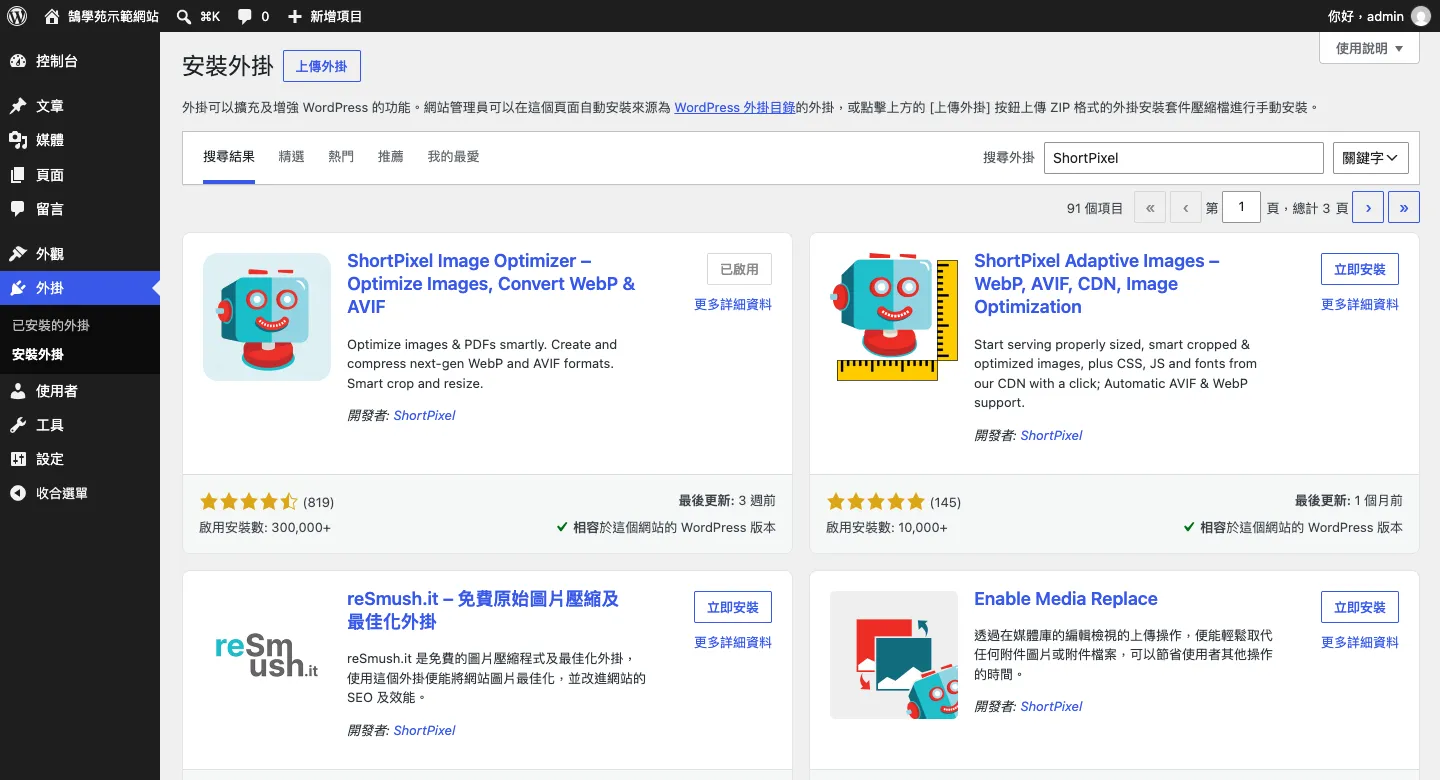Open 頁面 pages menu in sidebar
Image resolution: width=1440 pixels, height=780 pixels.
point(80,175)
